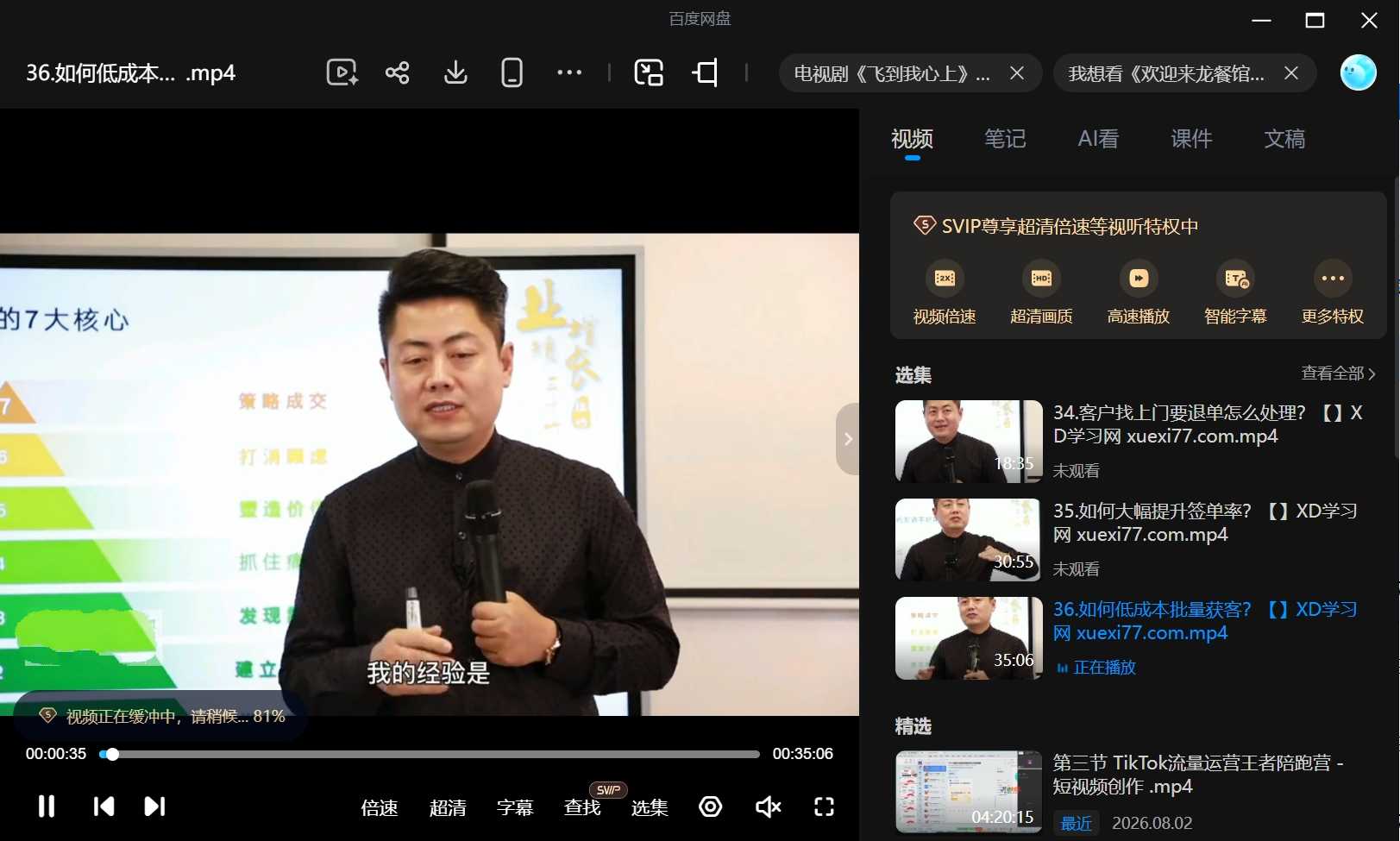Image resolution: width=1400 pixels, height=841 pixels.
Task: Download the current video
Action: [455, 72]
